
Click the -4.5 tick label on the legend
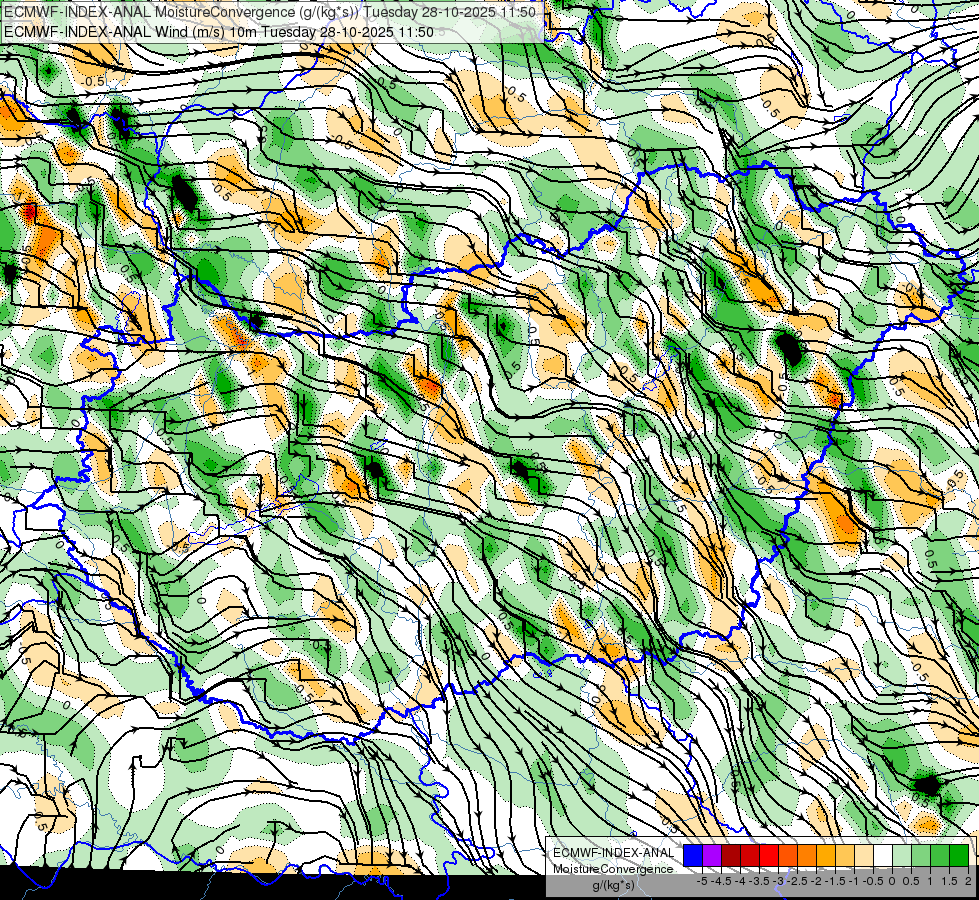click(x=721, y=881)
